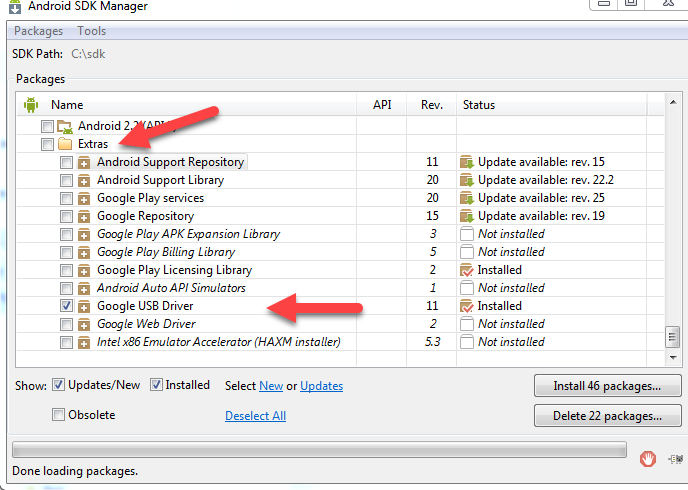Click the Google Play Billing Library icon
This screenshot has width=688, height=490.
pyautogui.click(x=84, y=253)
